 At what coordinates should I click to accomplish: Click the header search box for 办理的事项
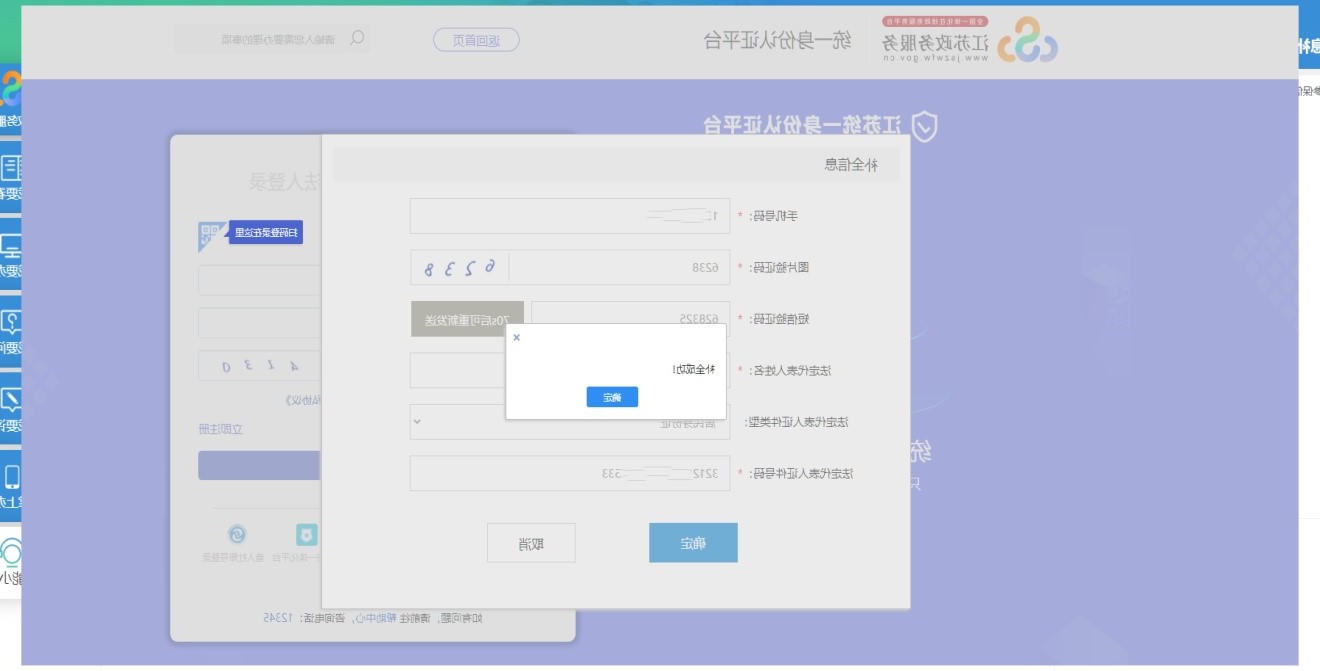(x=272, y=39)
